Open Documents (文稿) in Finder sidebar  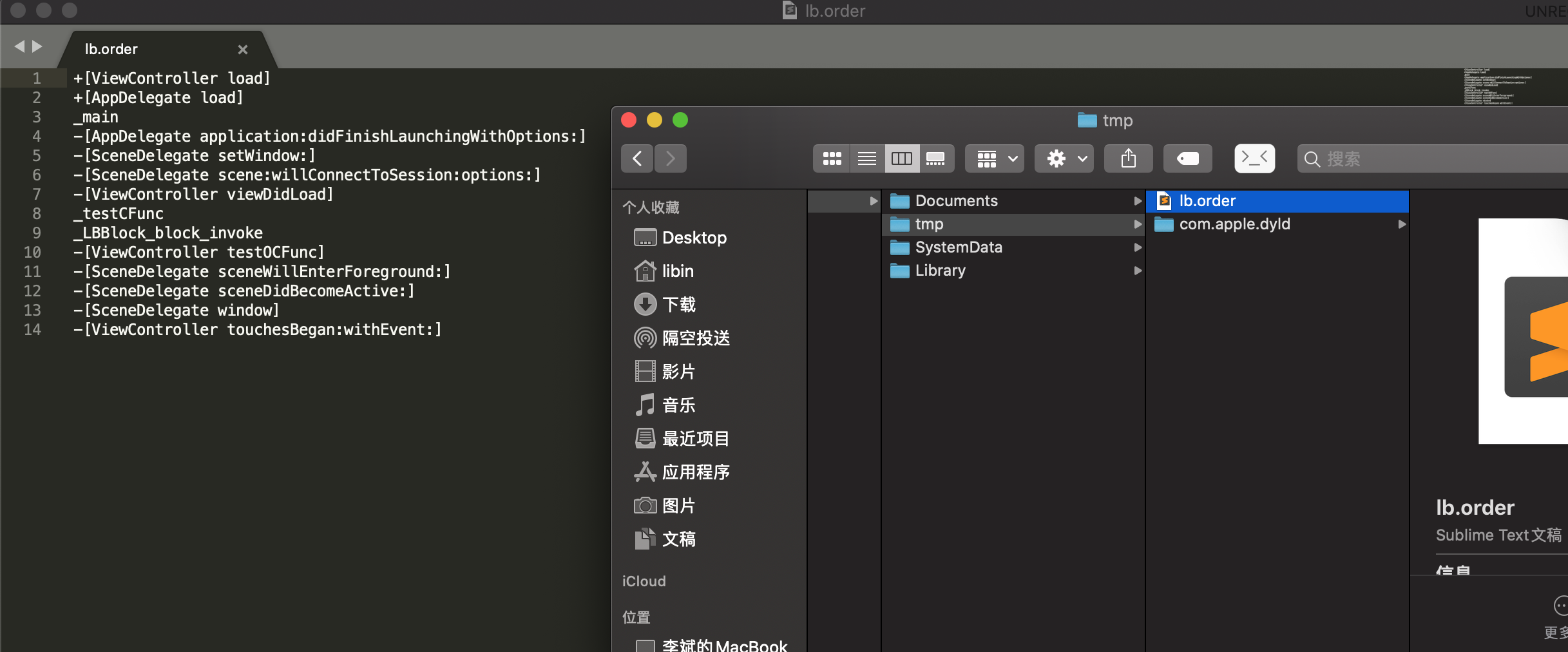(665, 539)
